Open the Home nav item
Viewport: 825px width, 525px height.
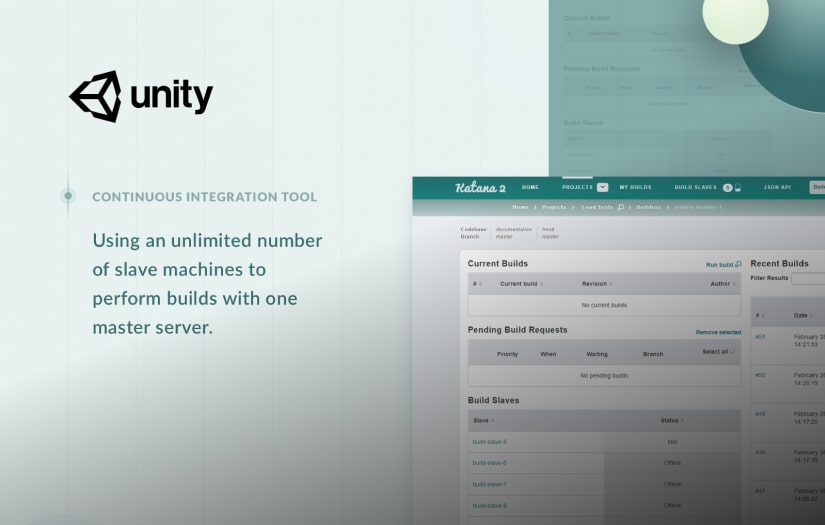point(530,187)
